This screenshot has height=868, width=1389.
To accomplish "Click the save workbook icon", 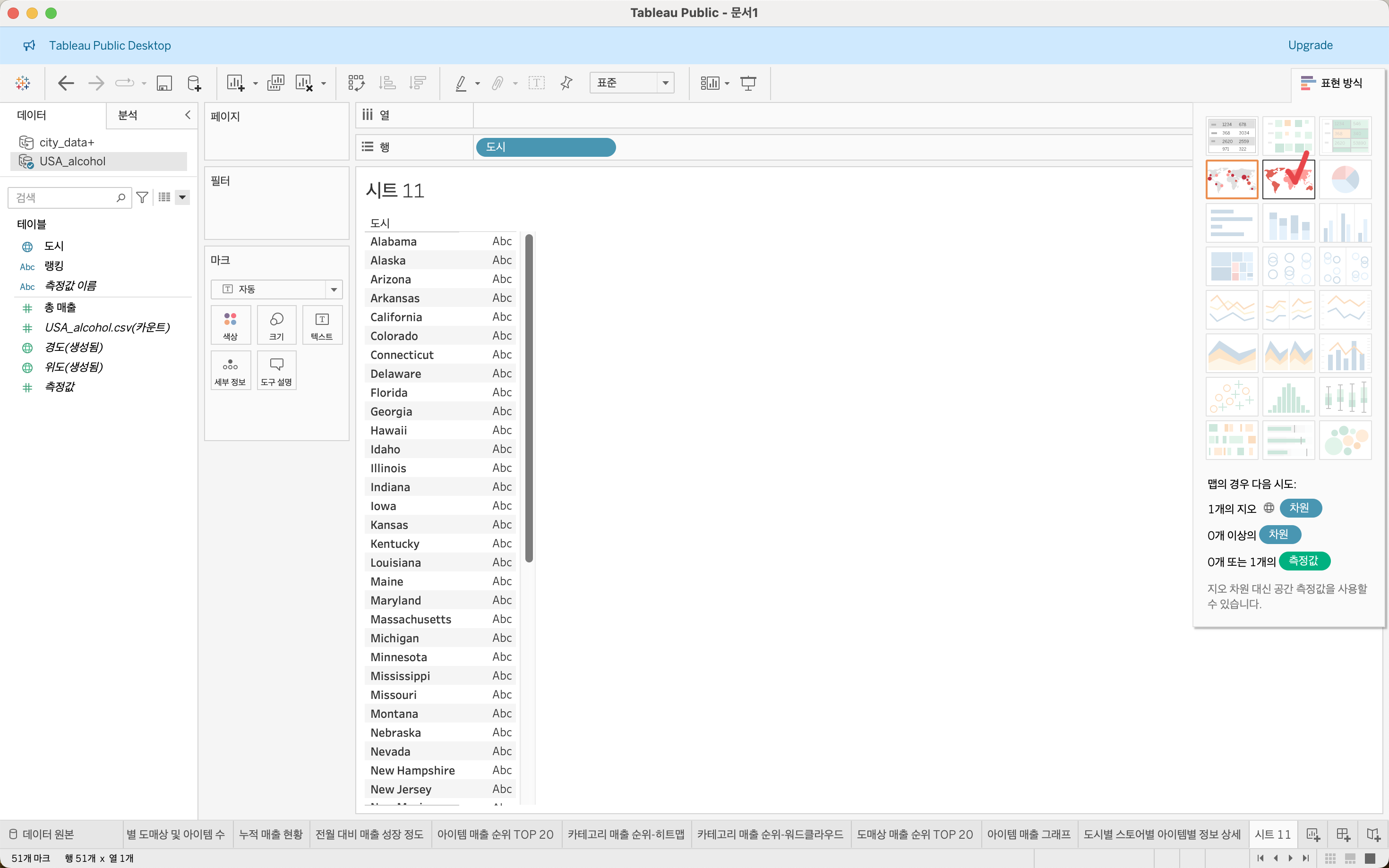I will [x=164, y=83].
